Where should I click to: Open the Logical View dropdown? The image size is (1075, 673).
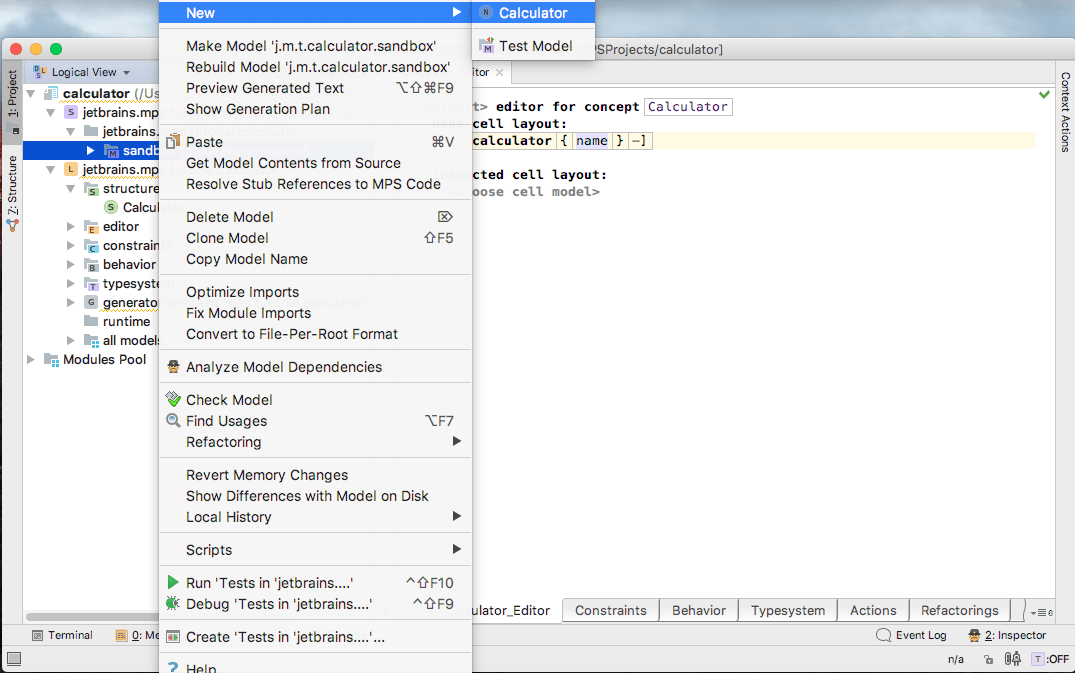[84, 72]
